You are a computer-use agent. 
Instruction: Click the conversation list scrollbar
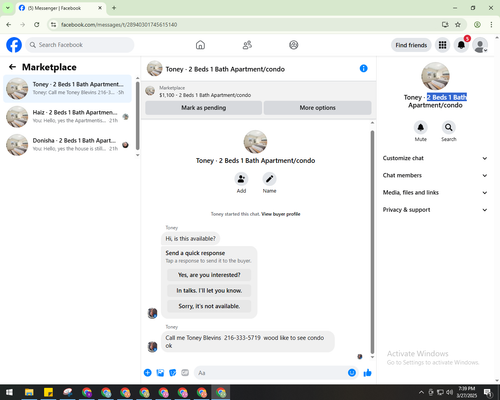point(137,116)
